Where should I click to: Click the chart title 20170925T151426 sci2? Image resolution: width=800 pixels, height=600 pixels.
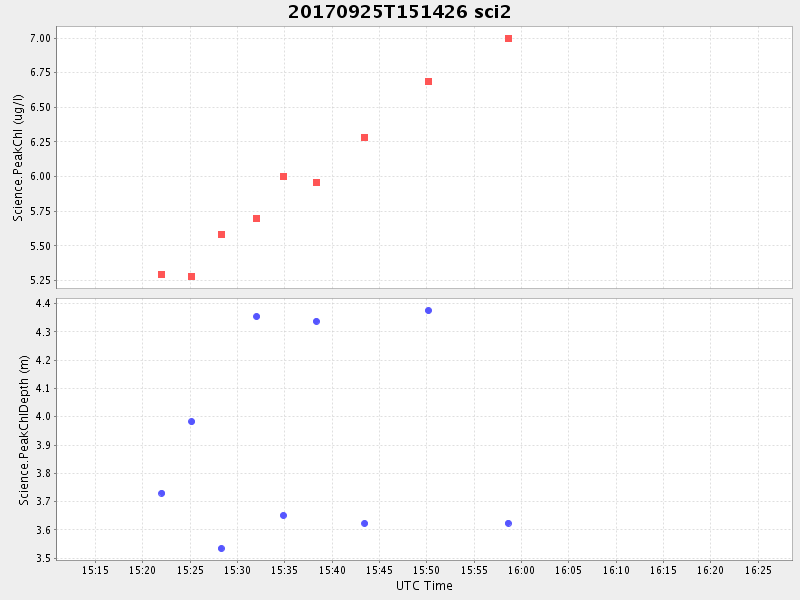coord(399,12)
